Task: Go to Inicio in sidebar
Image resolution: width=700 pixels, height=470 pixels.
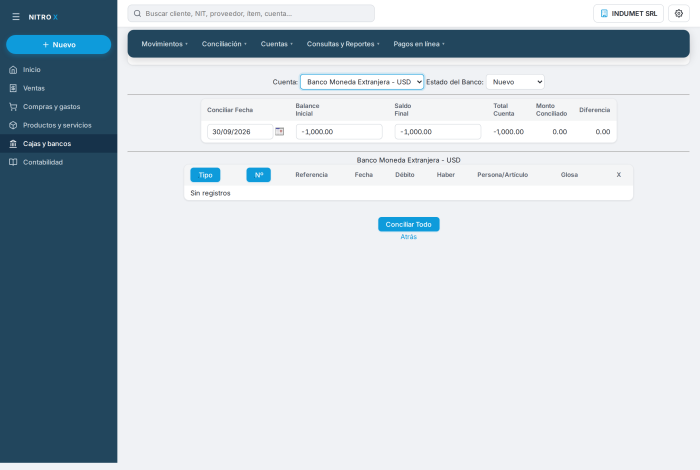Action: [58, 70]
